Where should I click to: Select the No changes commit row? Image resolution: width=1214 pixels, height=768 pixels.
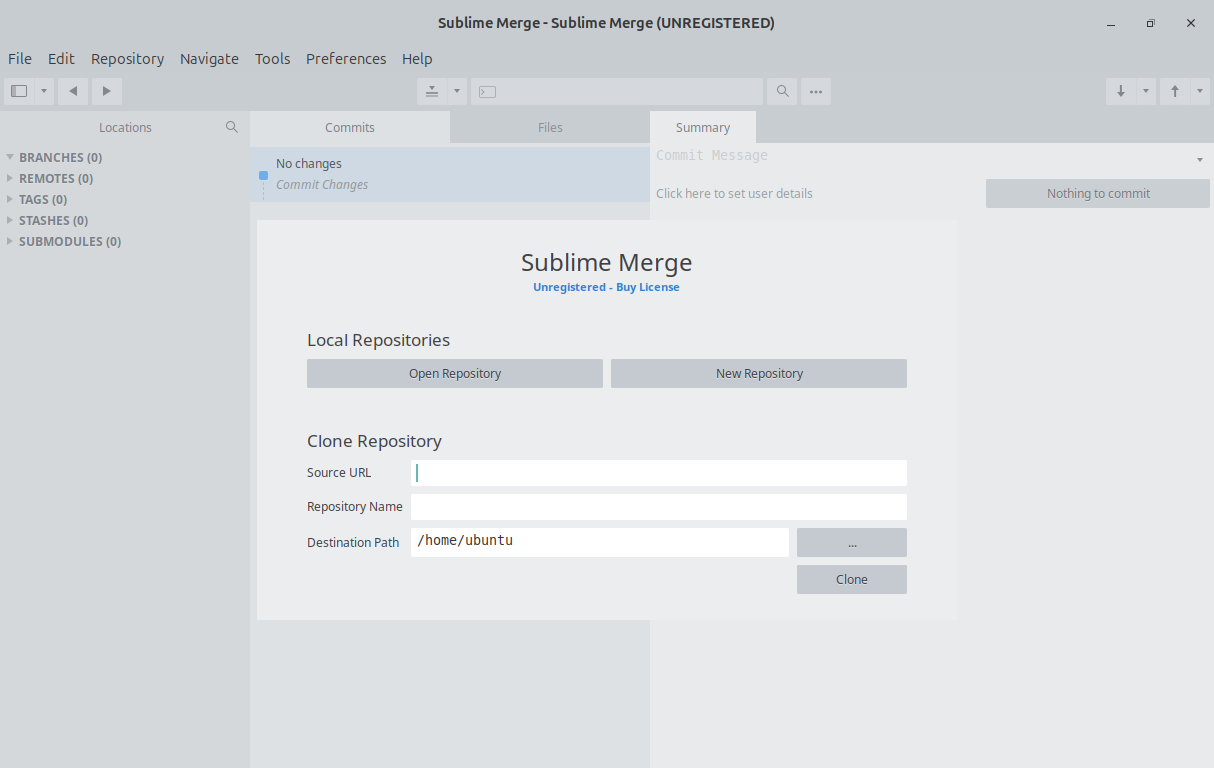(x=450, y=174)
